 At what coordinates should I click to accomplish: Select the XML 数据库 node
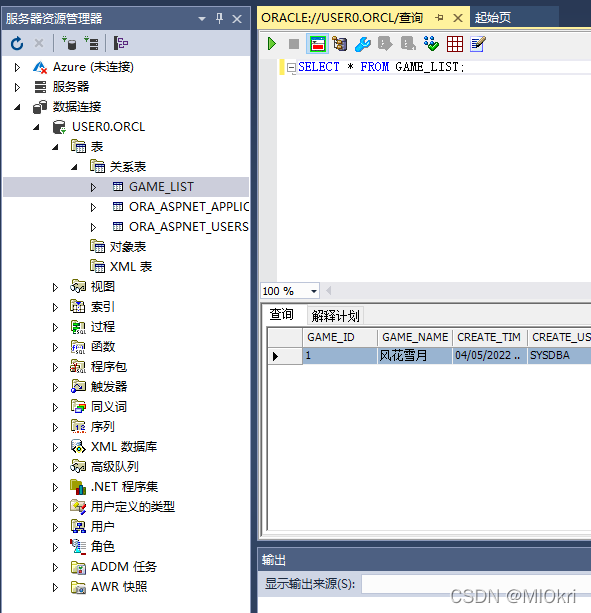[x=124, y=446]
